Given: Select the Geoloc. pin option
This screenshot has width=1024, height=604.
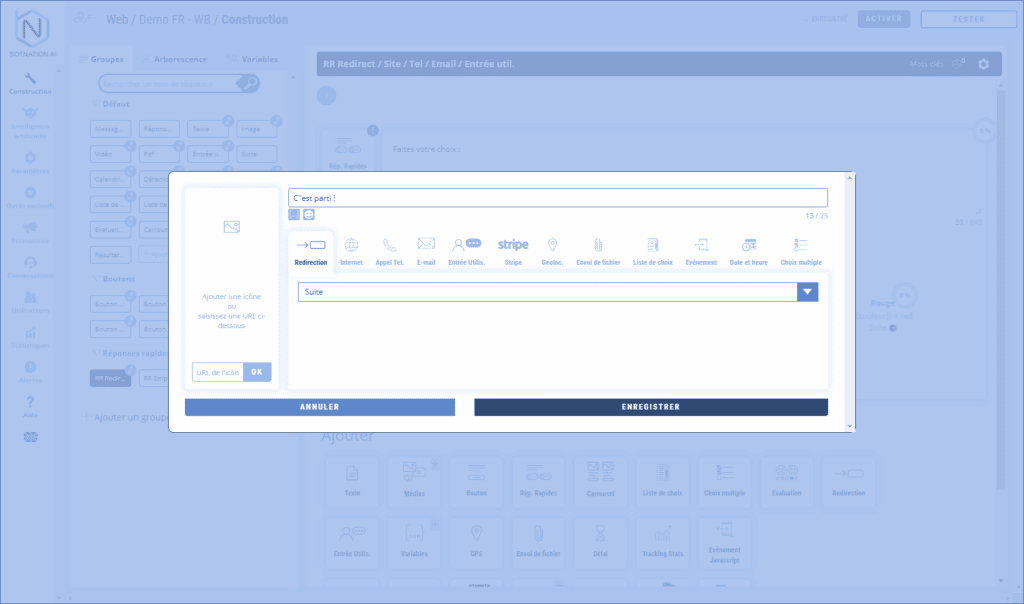Looking at the screenshot, I should coord(552,249).
